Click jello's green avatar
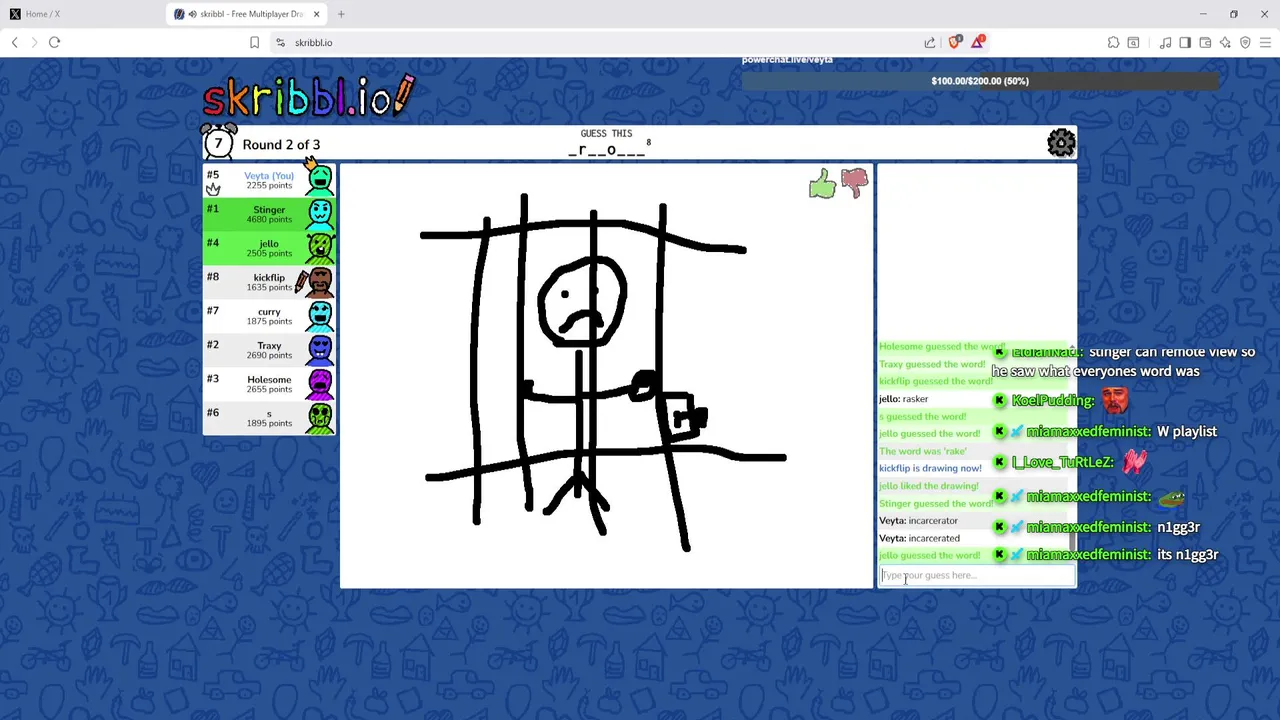Screen dimensions: 1280x720 coord(320,247)
